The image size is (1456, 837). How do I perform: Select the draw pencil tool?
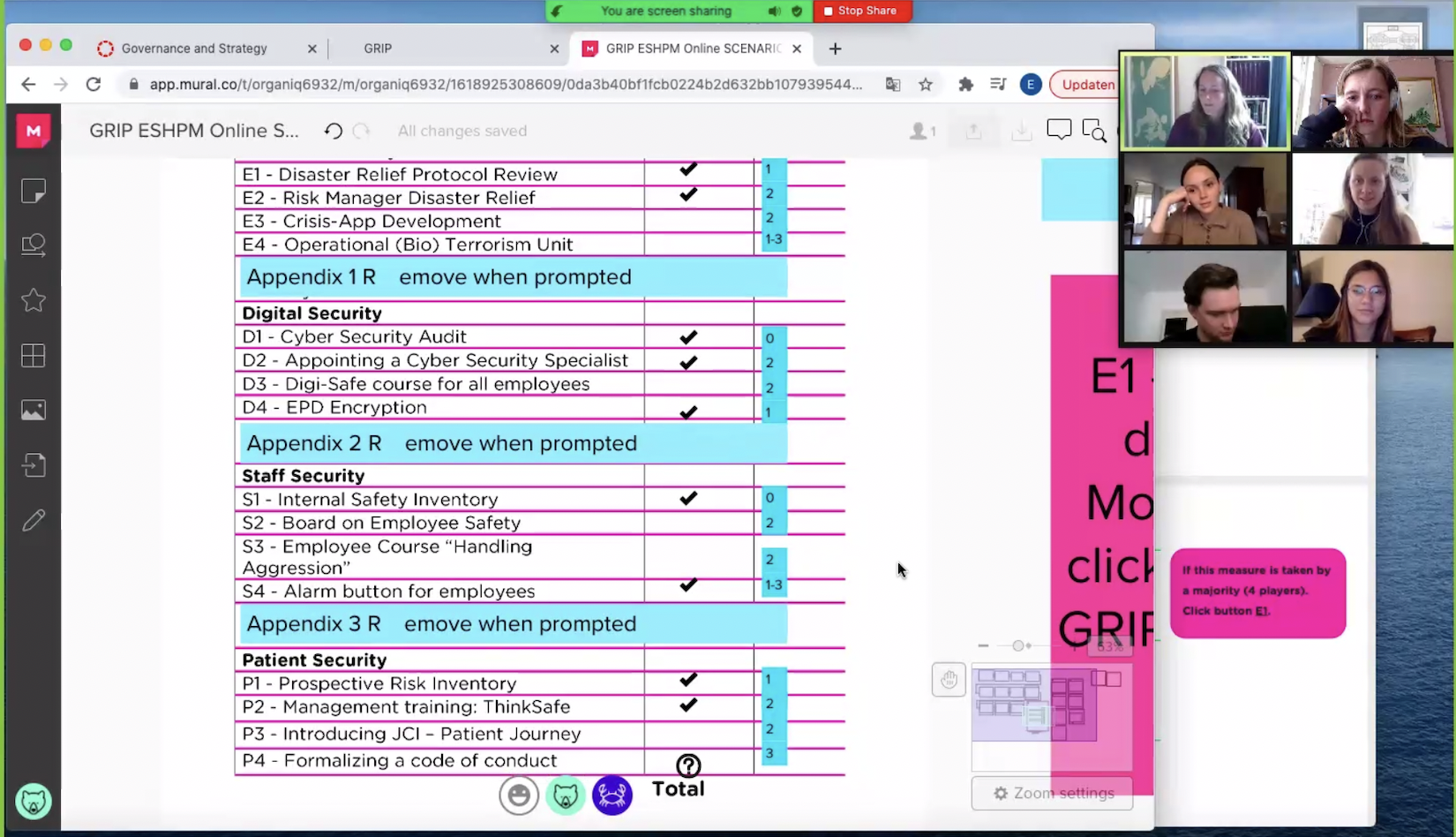[x=34, y=520]
